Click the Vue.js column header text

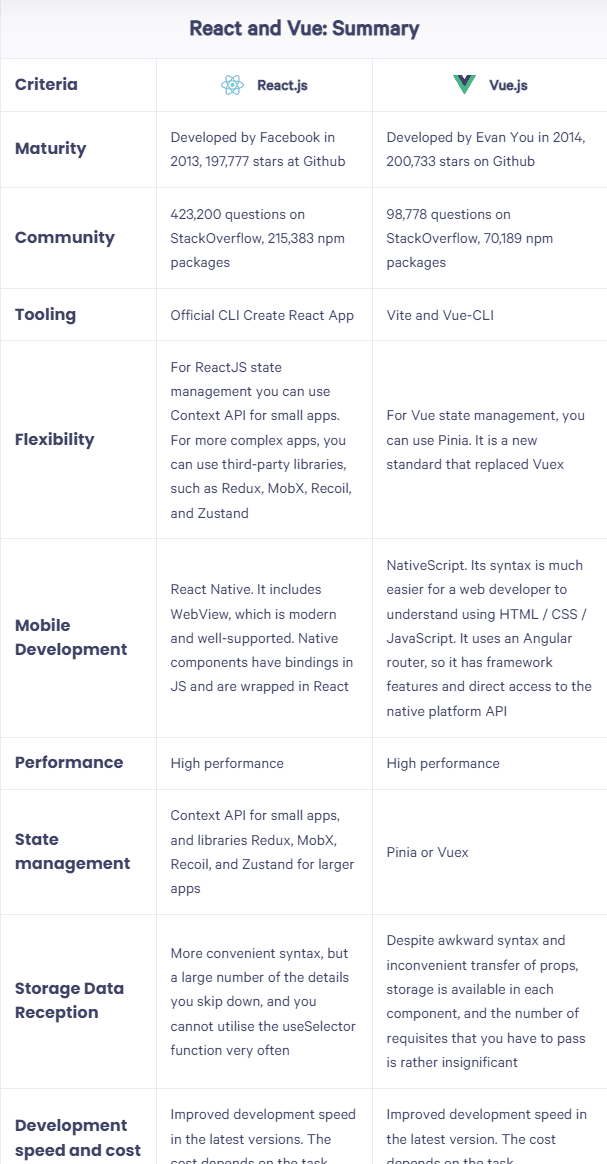pyautogui.click(x=508, y=85)
